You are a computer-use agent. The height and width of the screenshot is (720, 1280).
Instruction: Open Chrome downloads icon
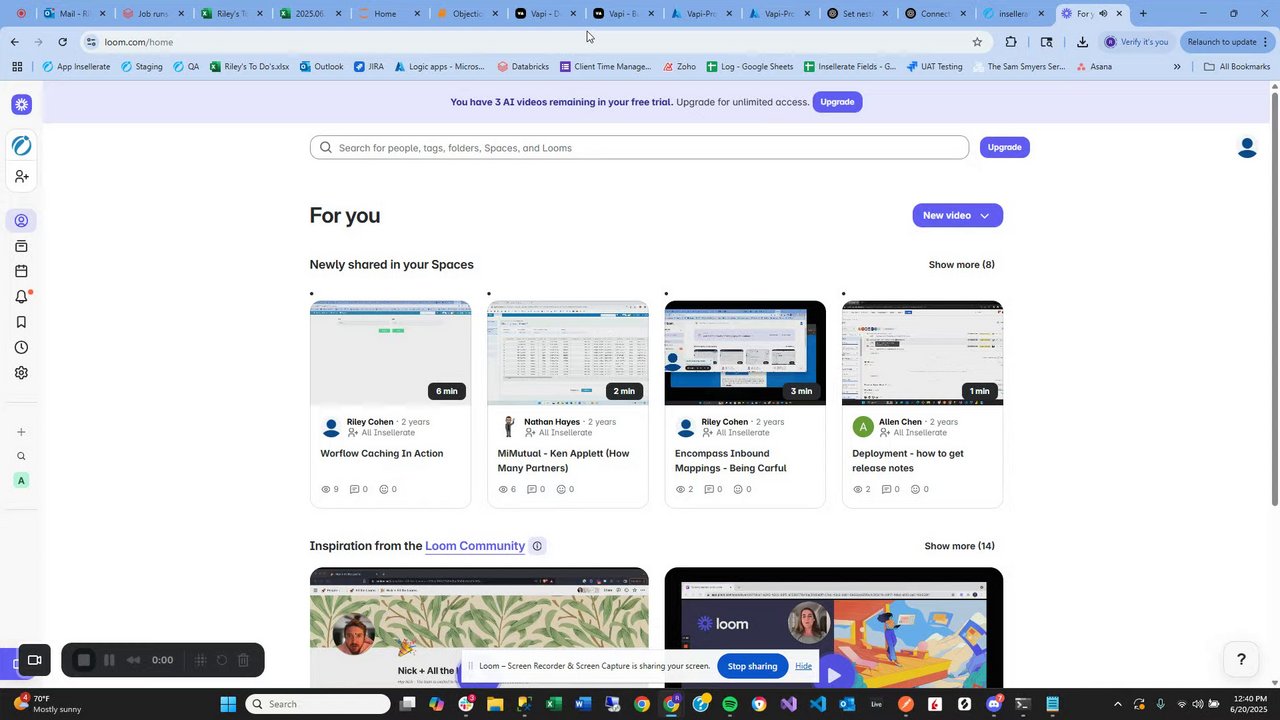1082,42
